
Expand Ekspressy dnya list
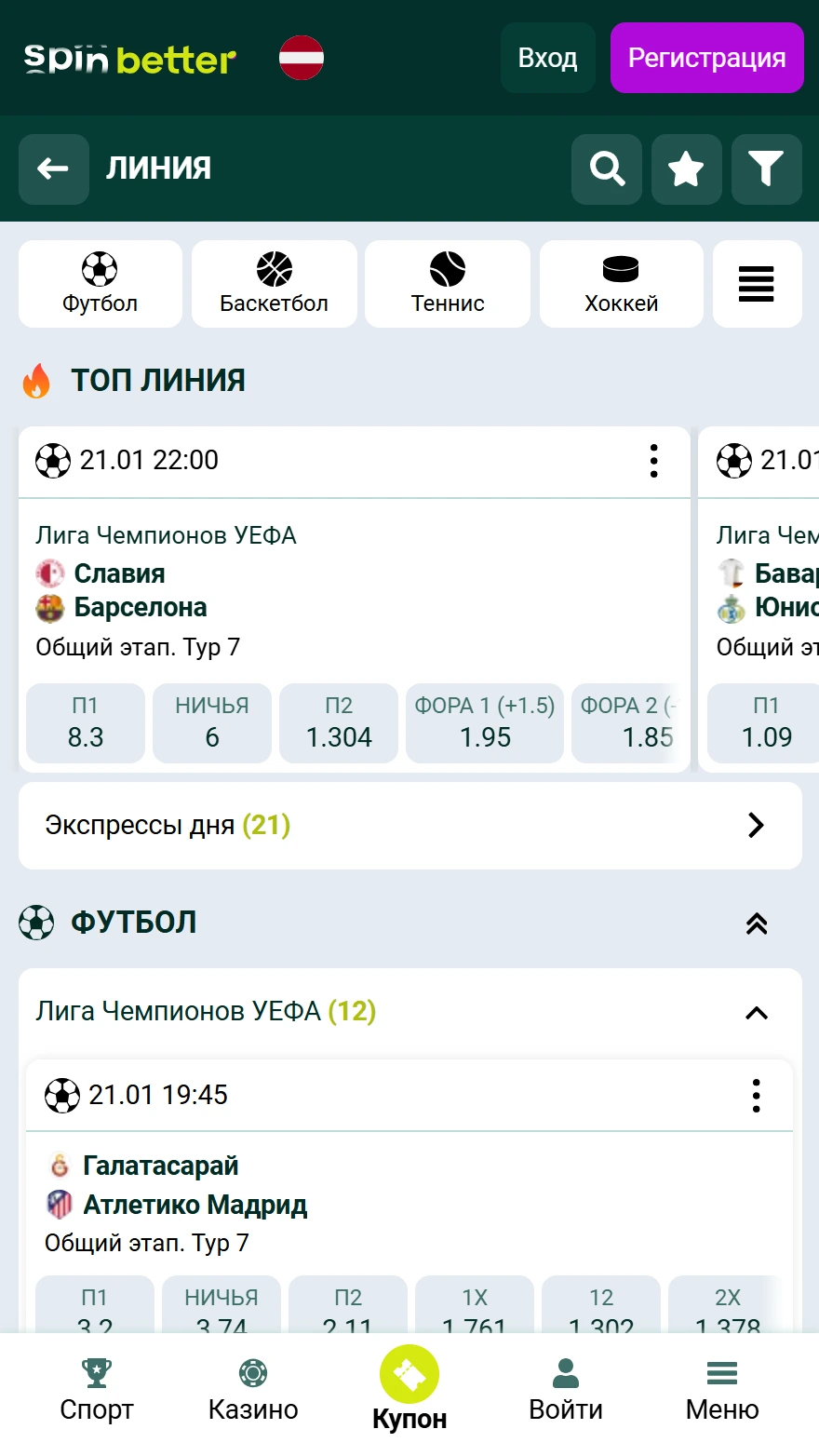pyautogui.click(x=757, y=825)
